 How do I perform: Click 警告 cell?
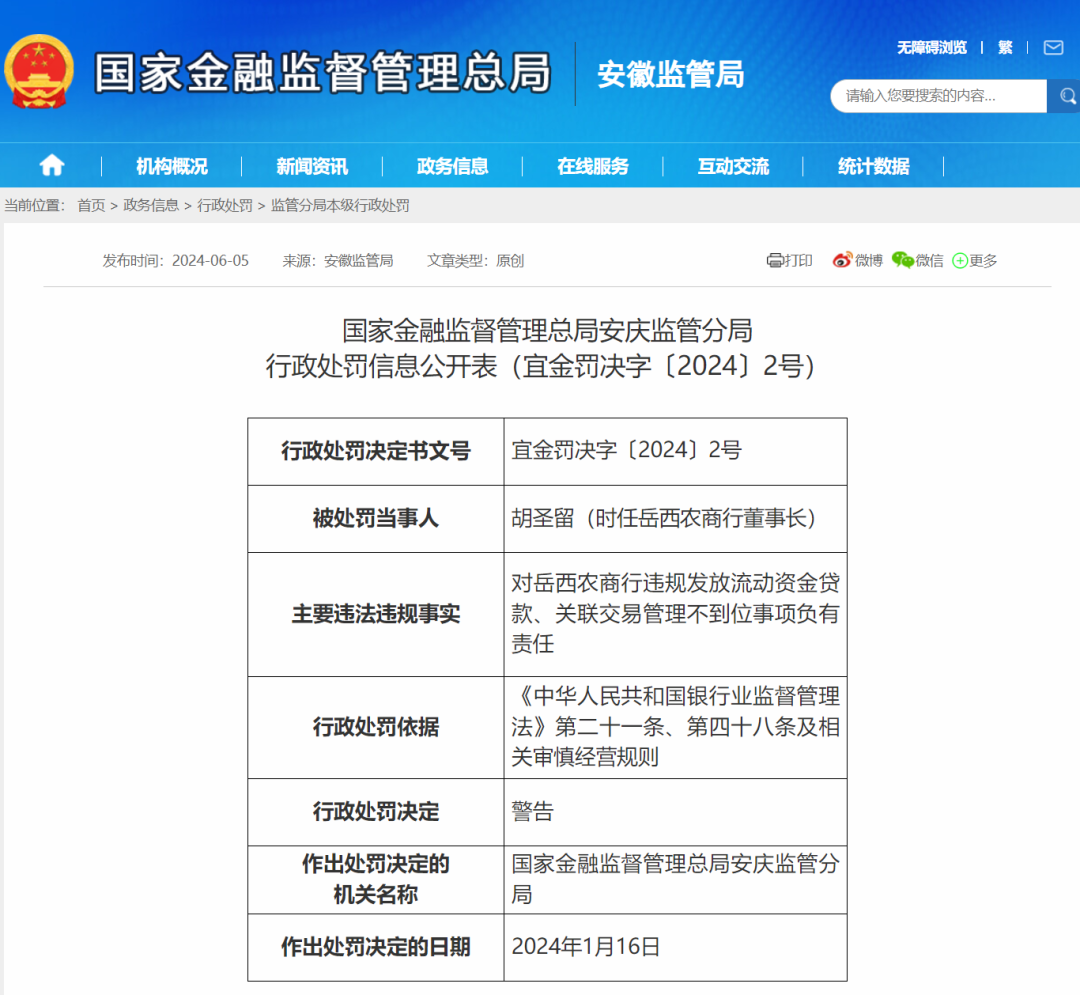pos(676,812)
